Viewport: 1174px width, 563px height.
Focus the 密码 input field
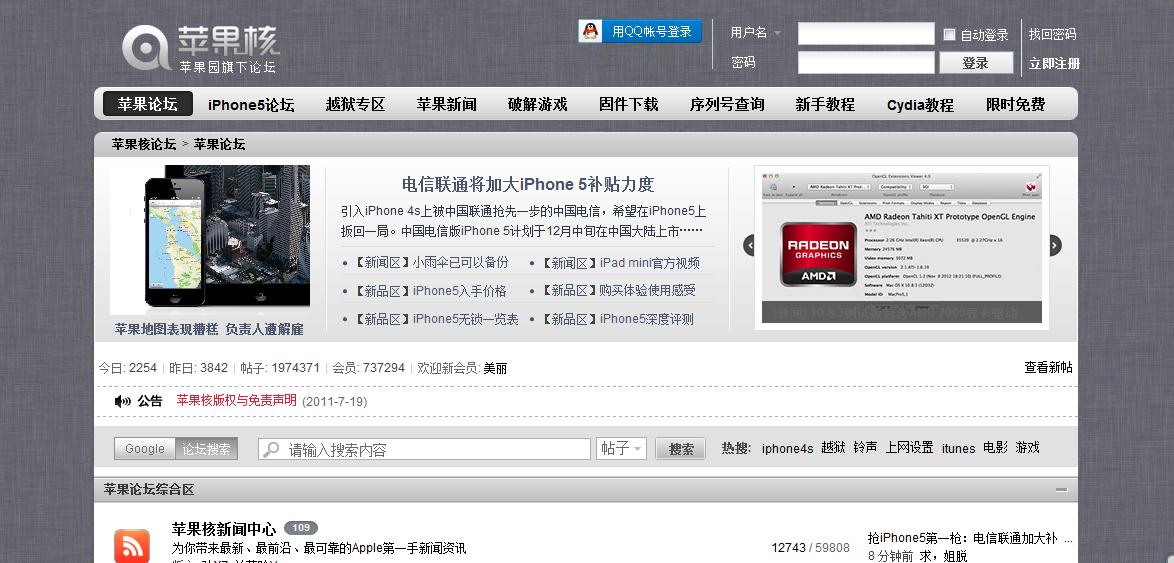point(866,63)
